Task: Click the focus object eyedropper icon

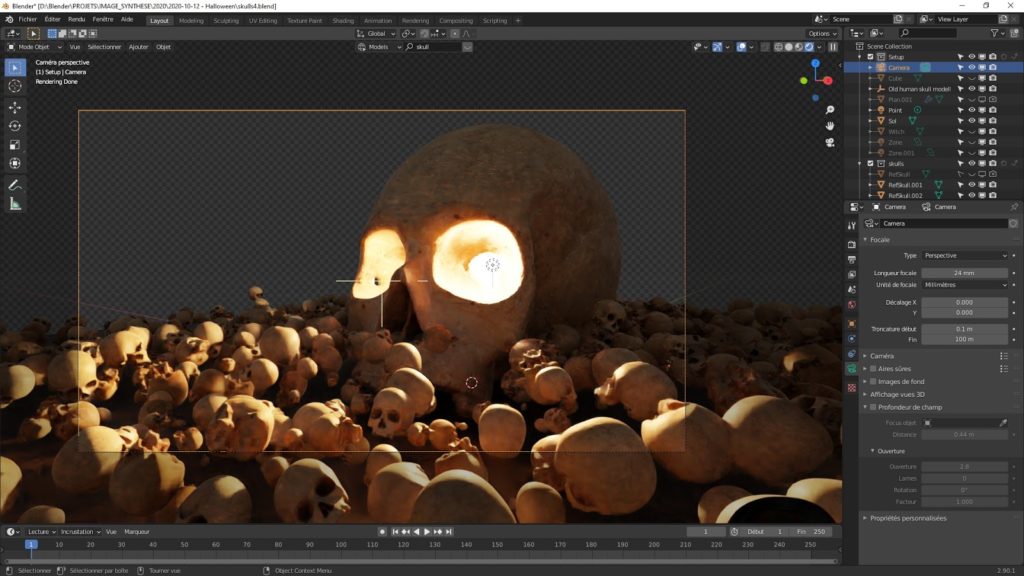Action: click(1003, 423)
